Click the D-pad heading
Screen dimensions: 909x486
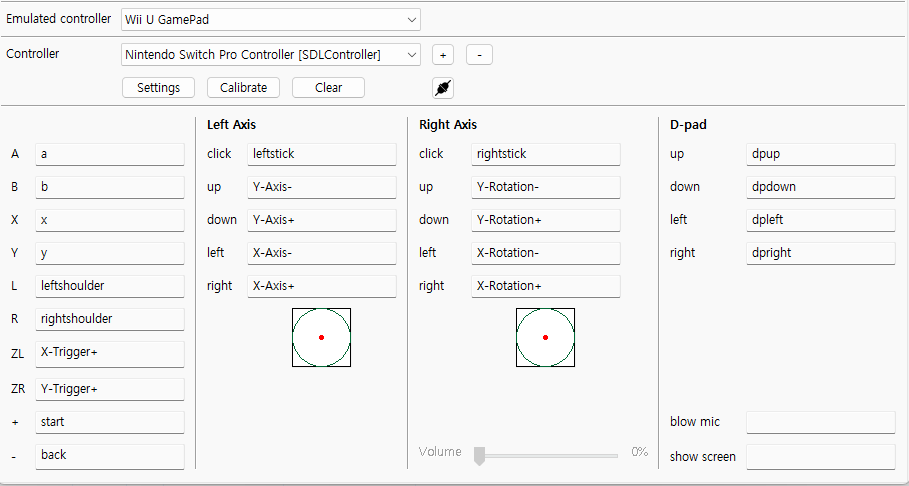tap(688, 124)
